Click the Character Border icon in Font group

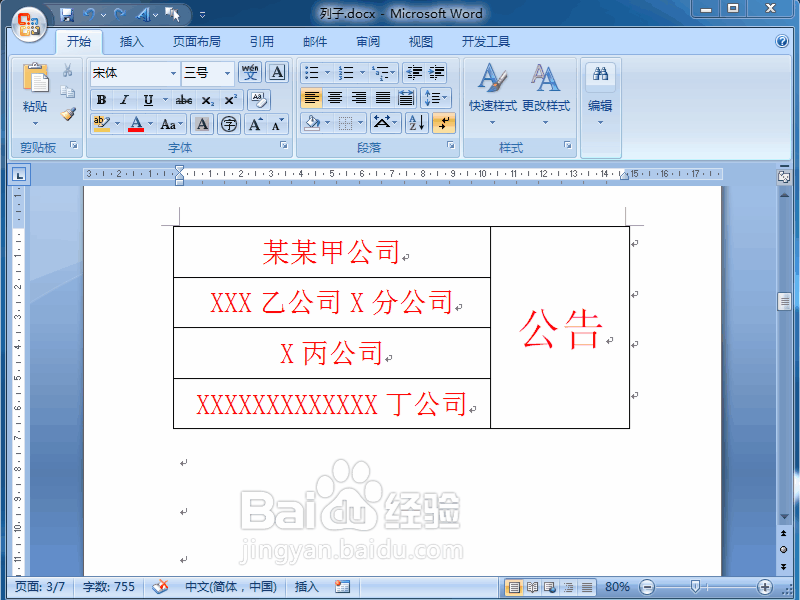tap(277, 72)
